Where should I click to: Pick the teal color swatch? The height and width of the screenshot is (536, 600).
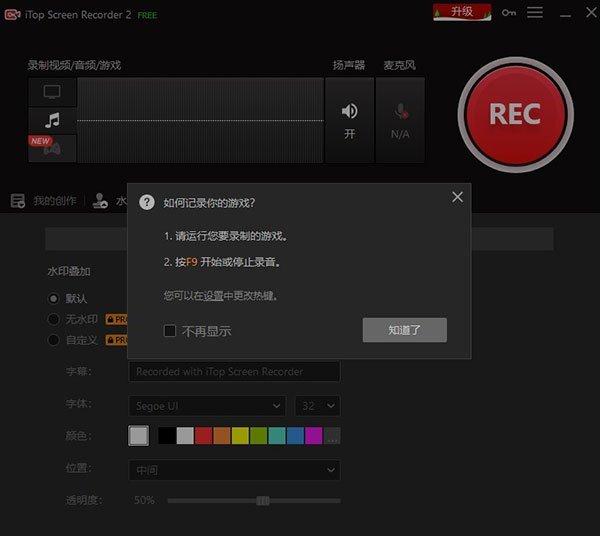tap(277, 436)
